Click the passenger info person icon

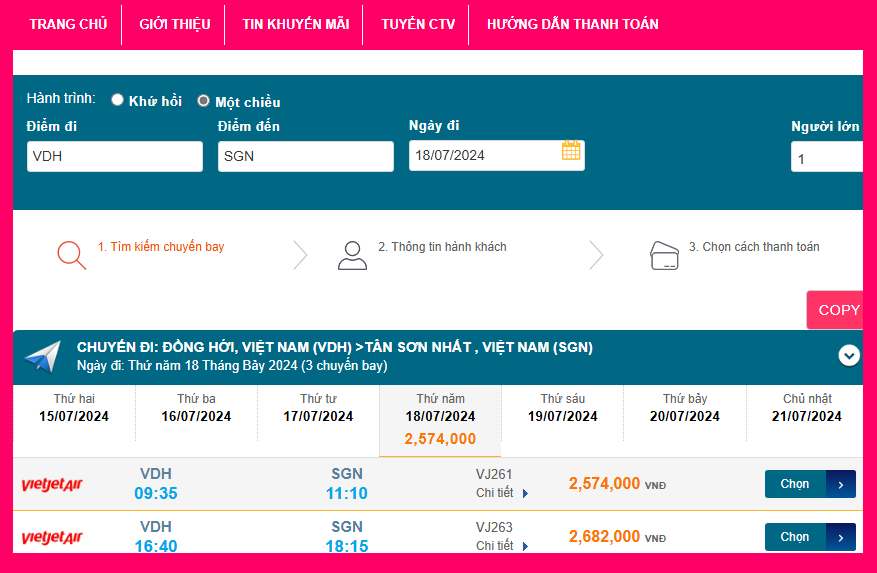352,255
